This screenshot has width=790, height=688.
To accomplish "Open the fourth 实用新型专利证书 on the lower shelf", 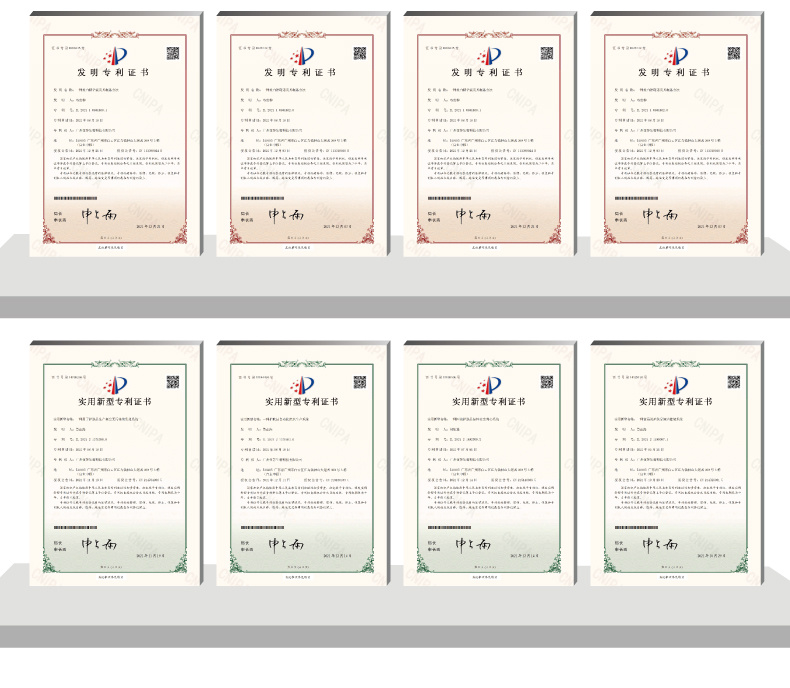I will coord(677,463).
